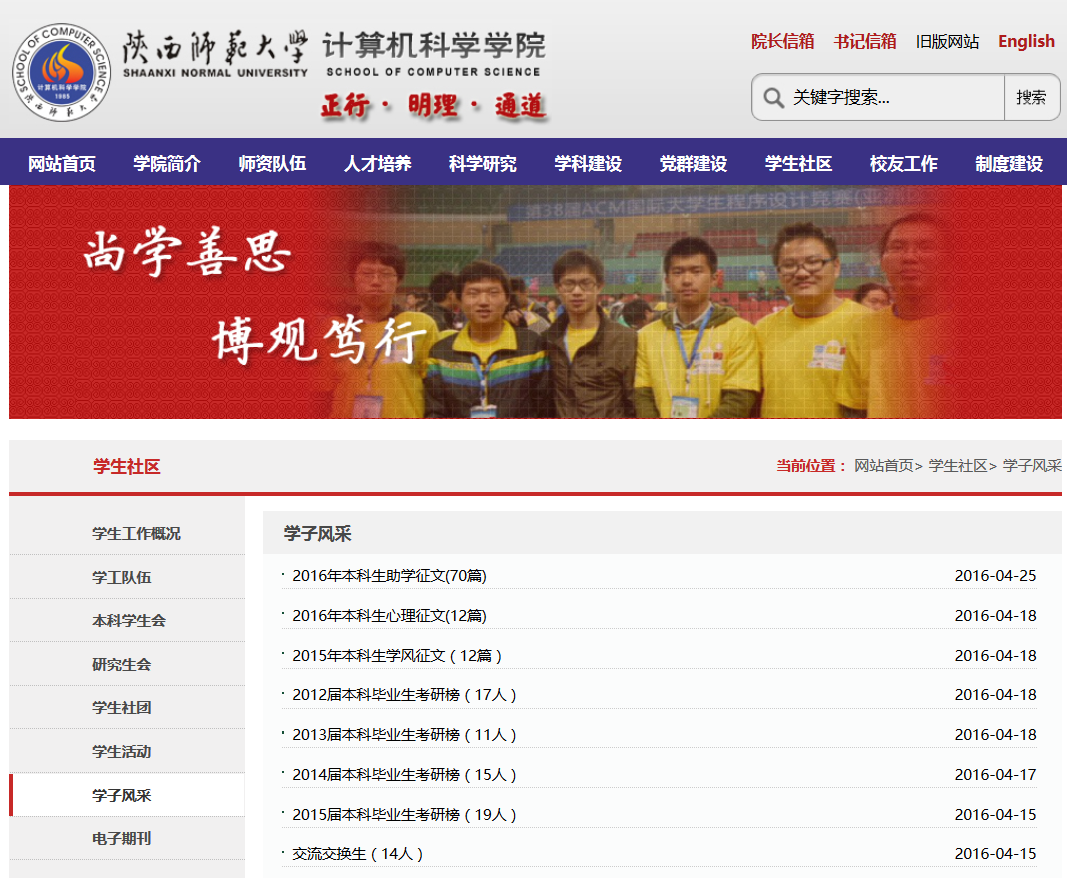
Task: Switch to the English site version
Action: pos(1026,41)
